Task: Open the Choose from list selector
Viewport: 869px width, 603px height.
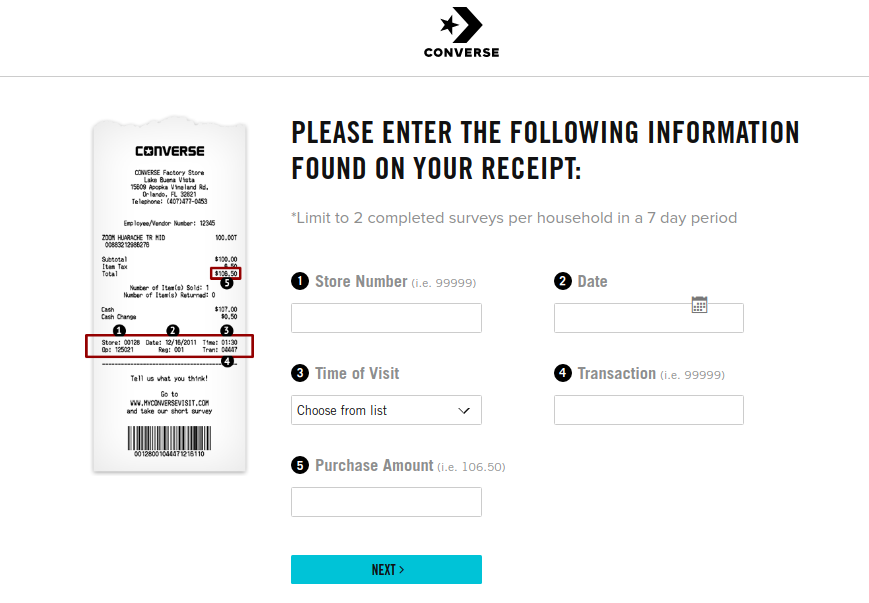Action: [x=386, y=410]
